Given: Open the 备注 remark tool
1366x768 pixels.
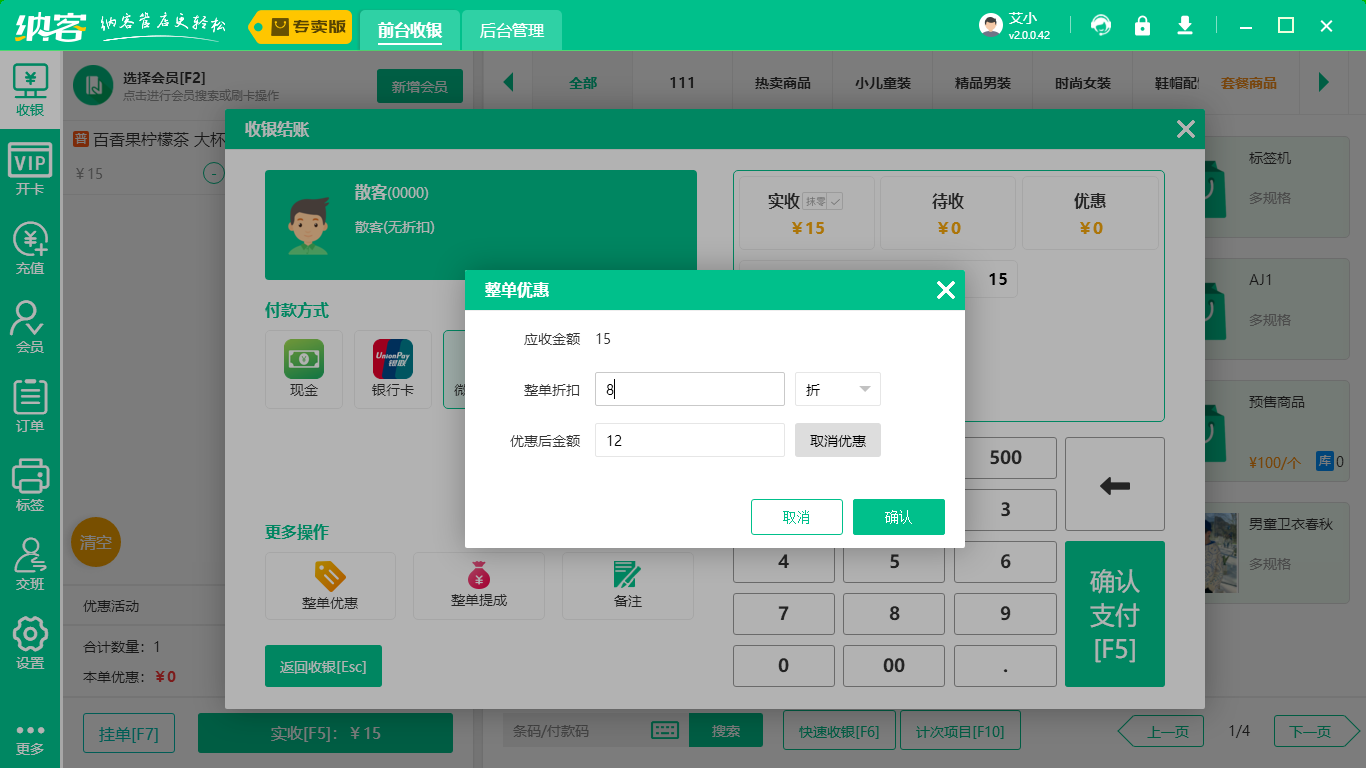Looking at the screenshot, I should pyautogui.click(x=627, y=586).
